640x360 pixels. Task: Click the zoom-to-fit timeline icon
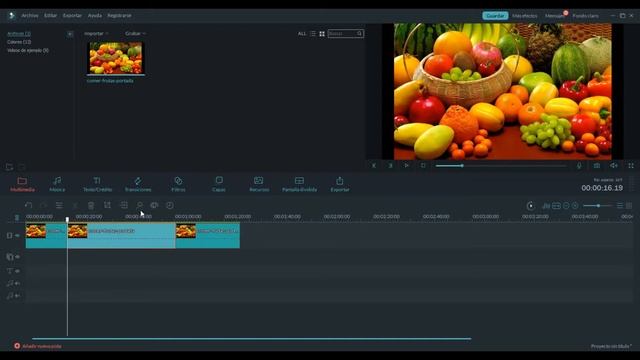(x=556, y=206)
